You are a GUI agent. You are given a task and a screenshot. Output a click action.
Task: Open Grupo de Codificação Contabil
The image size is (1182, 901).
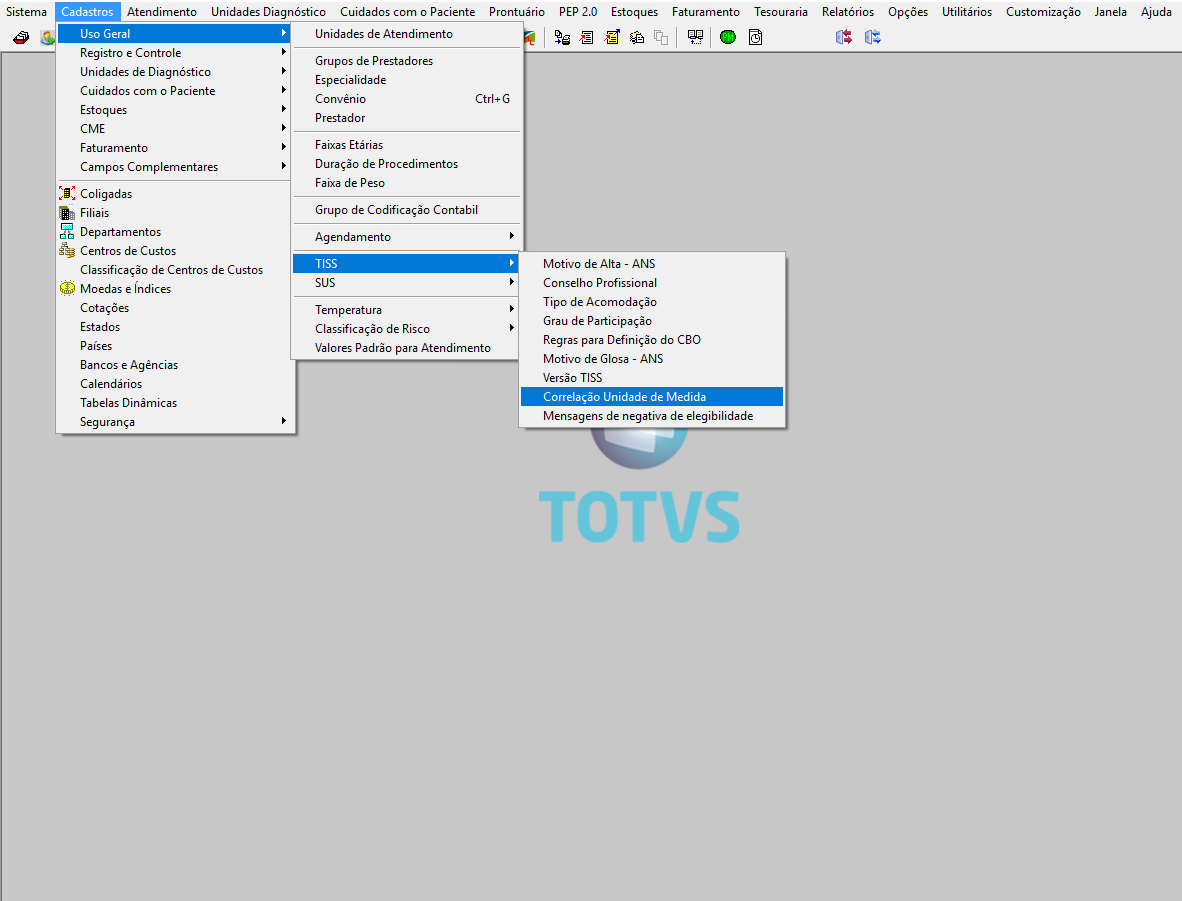406,210
